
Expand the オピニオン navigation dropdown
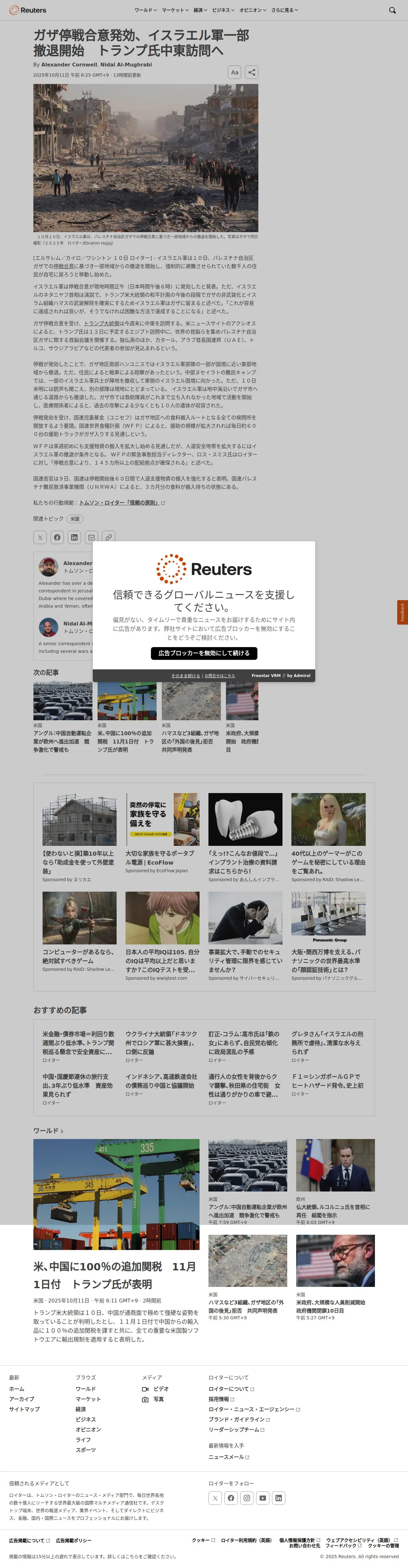coord(253,10)
